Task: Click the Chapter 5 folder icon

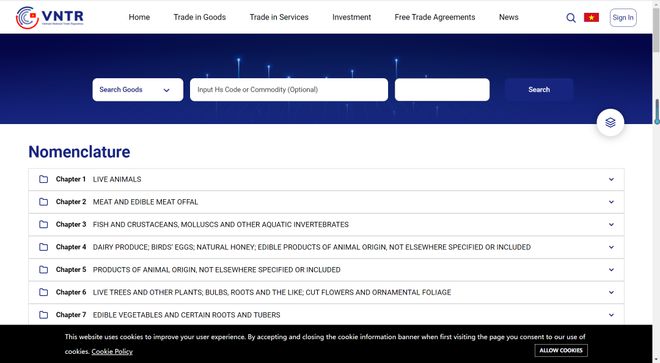Action: (43, 269)
